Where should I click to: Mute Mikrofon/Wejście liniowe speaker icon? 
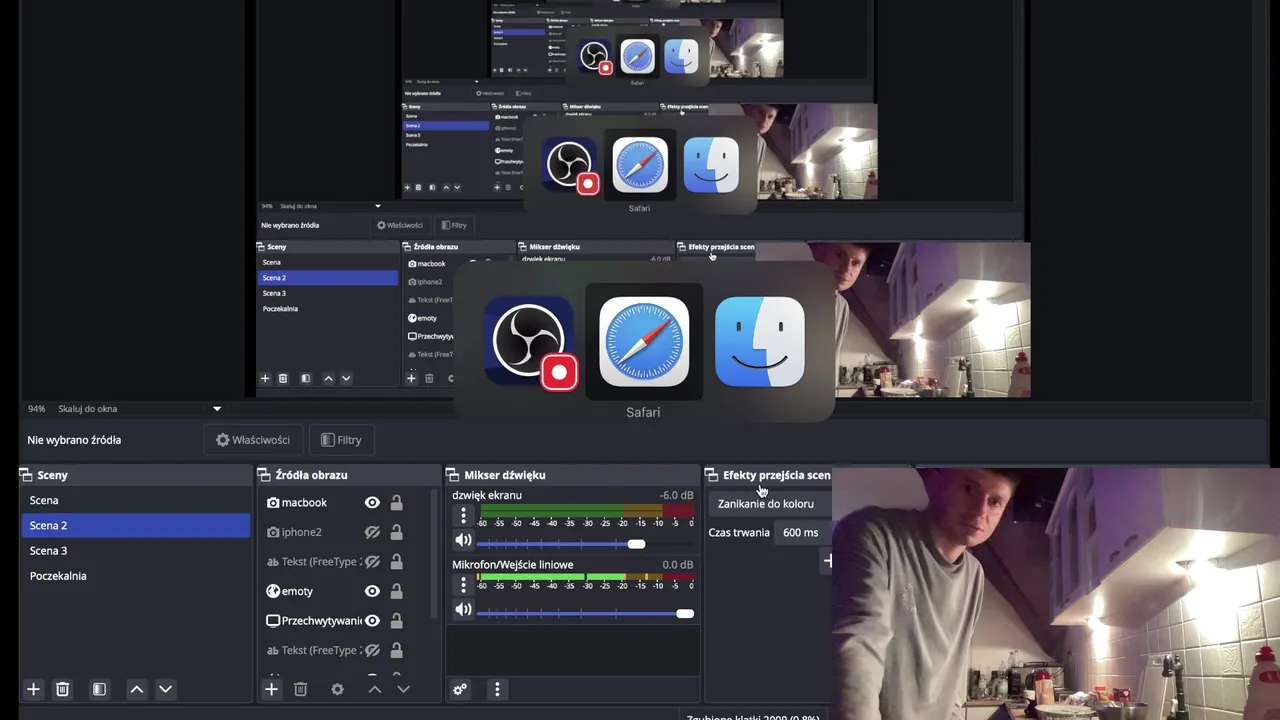(463, 610)
